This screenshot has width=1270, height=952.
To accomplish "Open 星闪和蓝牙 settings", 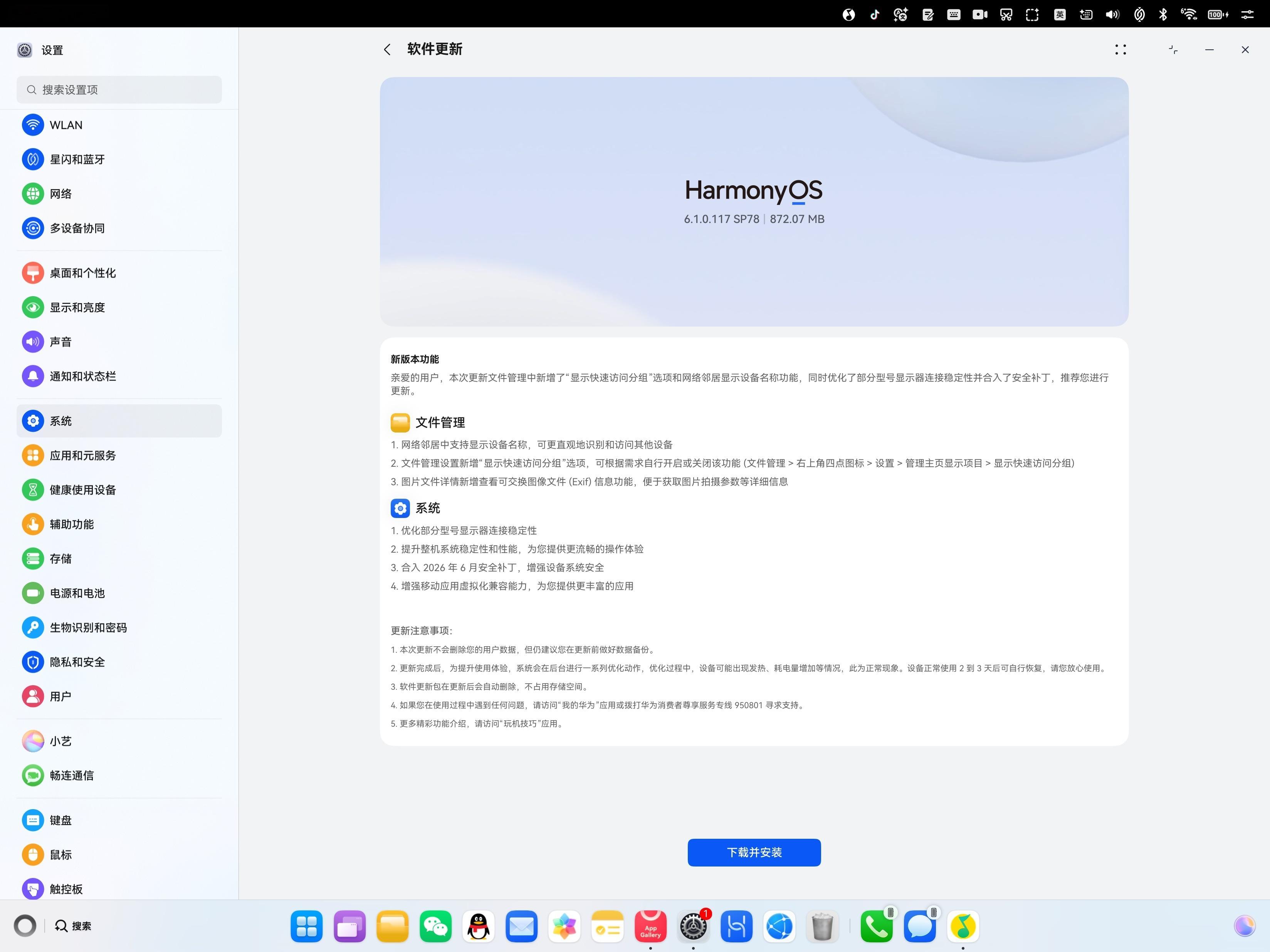I will point(119,159).
